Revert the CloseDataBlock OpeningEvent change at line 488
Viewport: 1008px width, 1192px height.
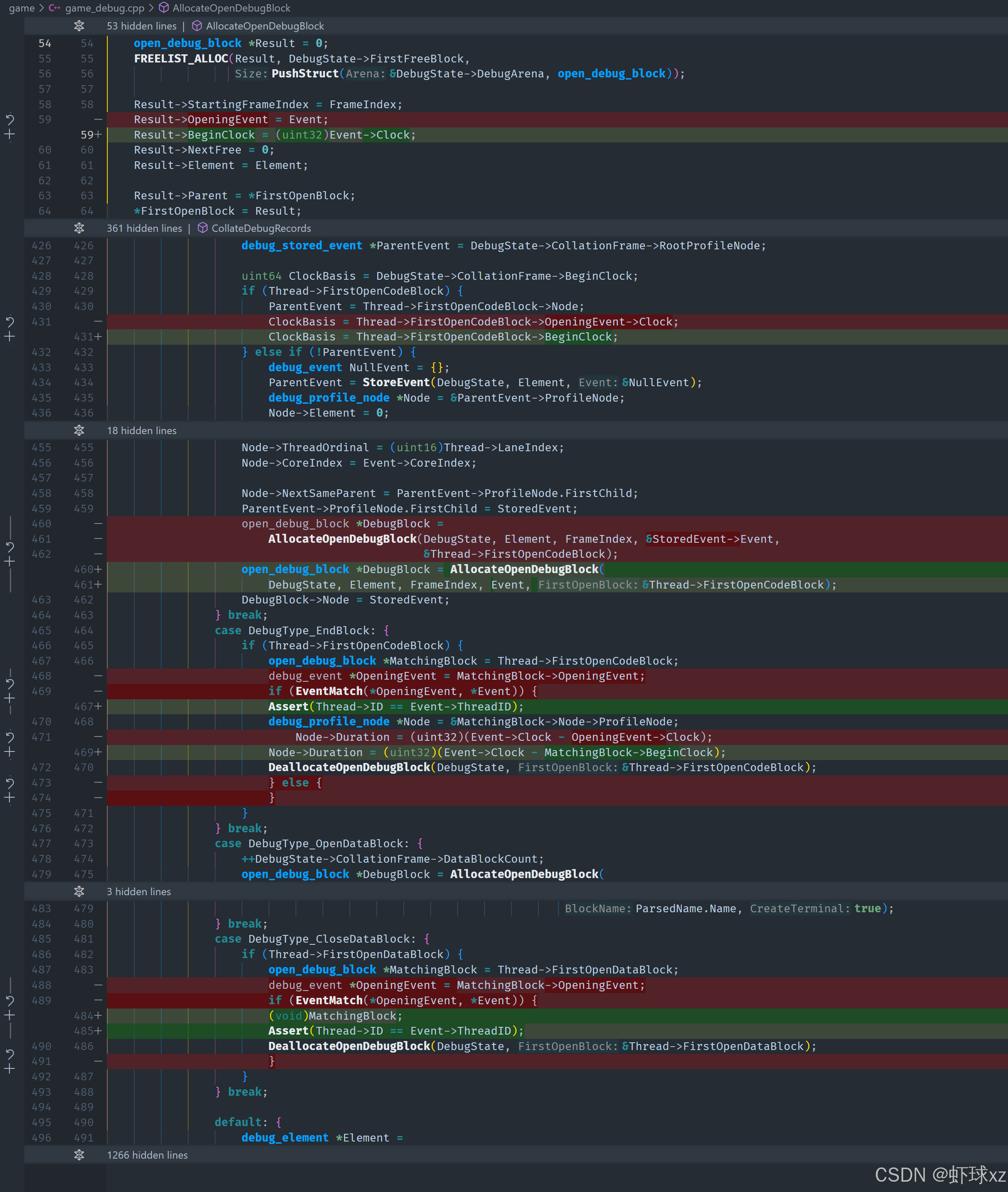(x=10, y=1000)
